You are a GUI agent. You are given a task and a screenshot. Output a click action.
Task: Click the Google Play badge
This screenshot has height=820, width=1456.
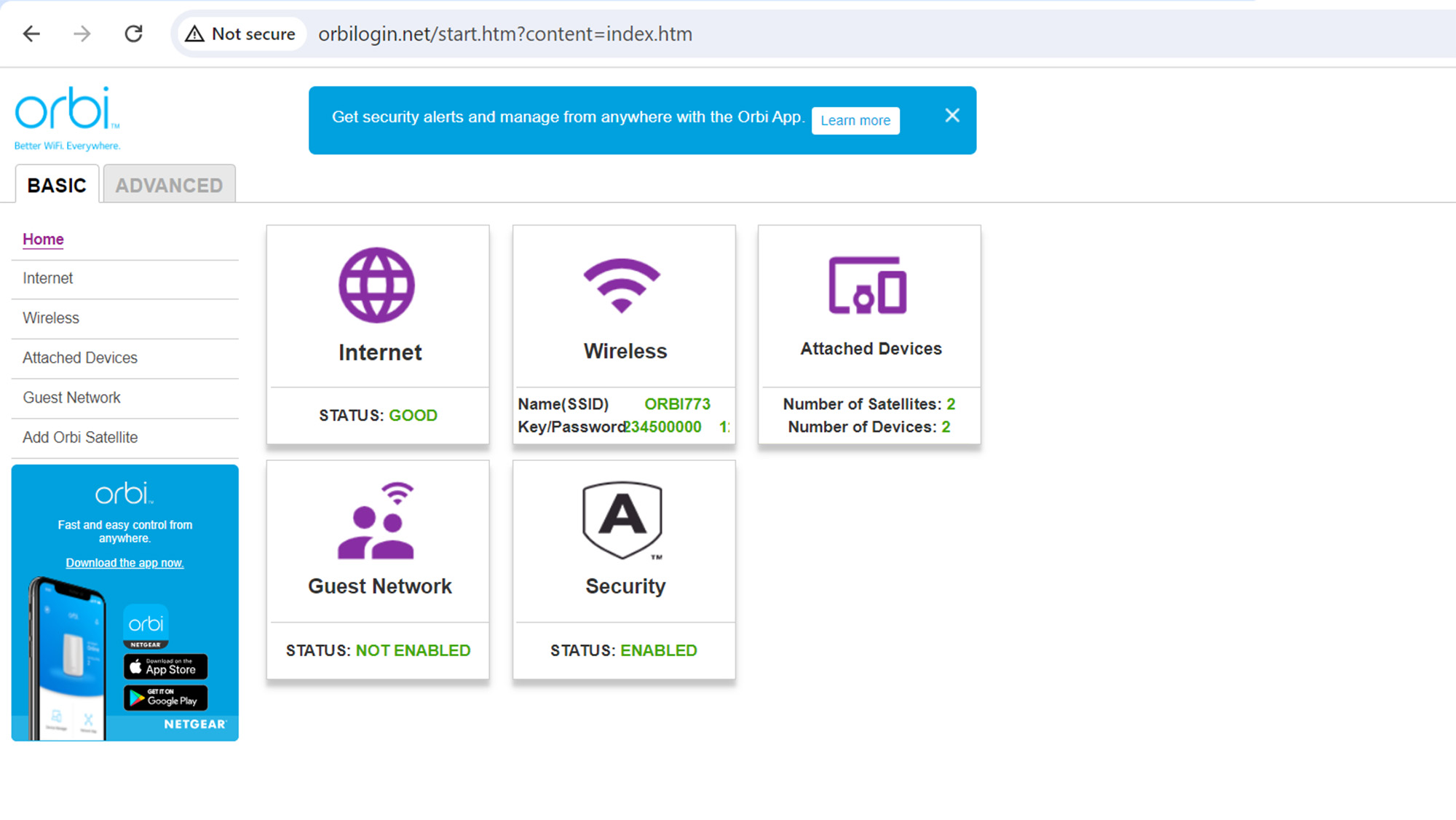pyautogui.click(x=166, y=698)
